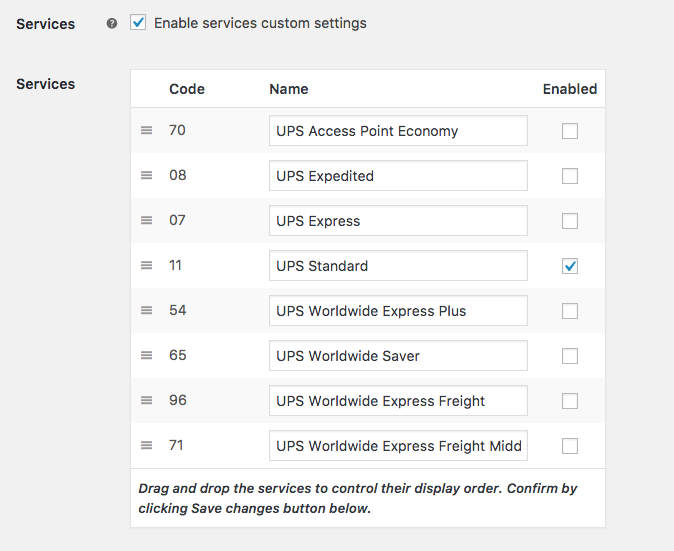Click code value 08
The image size is (674, 551).
(x=178, y=175)
